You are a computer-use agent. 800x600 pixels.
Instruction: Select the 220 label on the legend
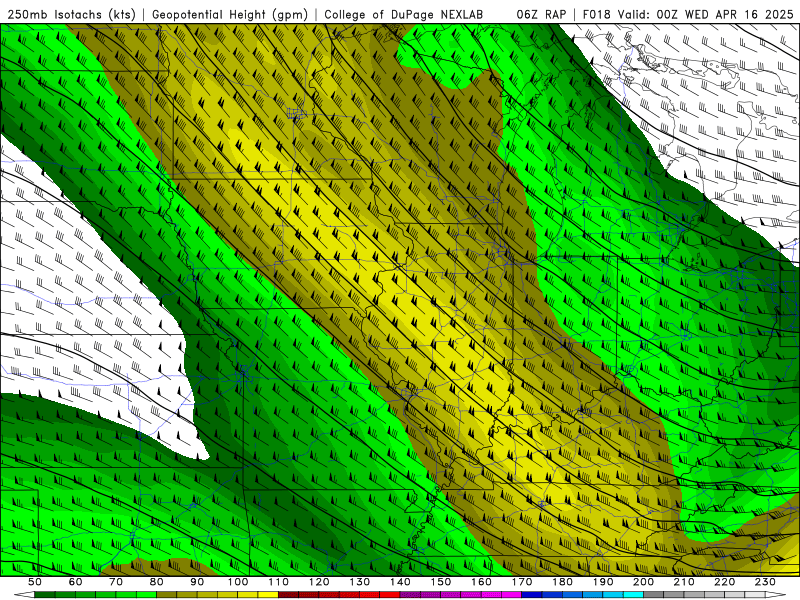click(x=724, y=582)
